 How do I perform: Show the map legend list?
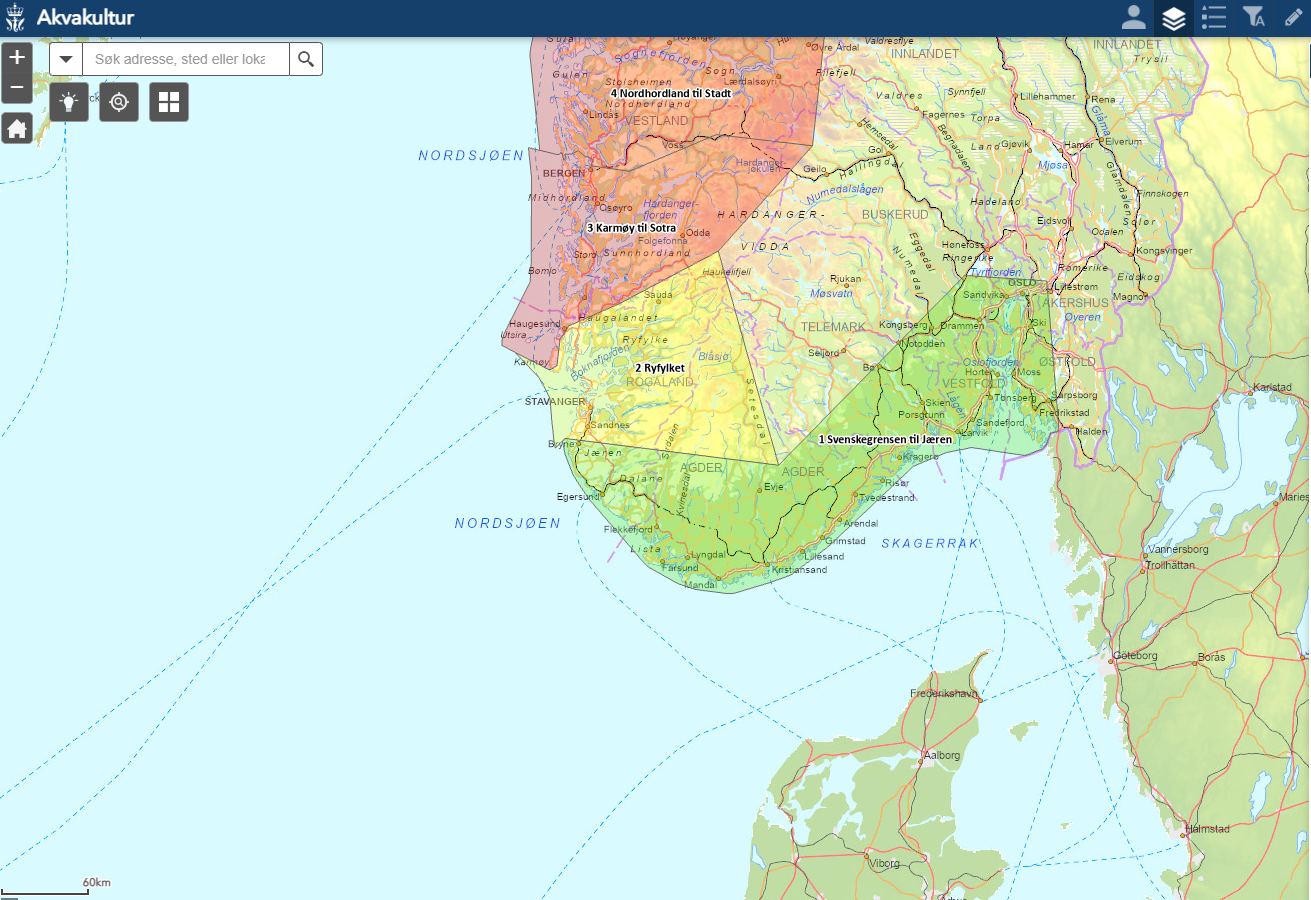1214,18
